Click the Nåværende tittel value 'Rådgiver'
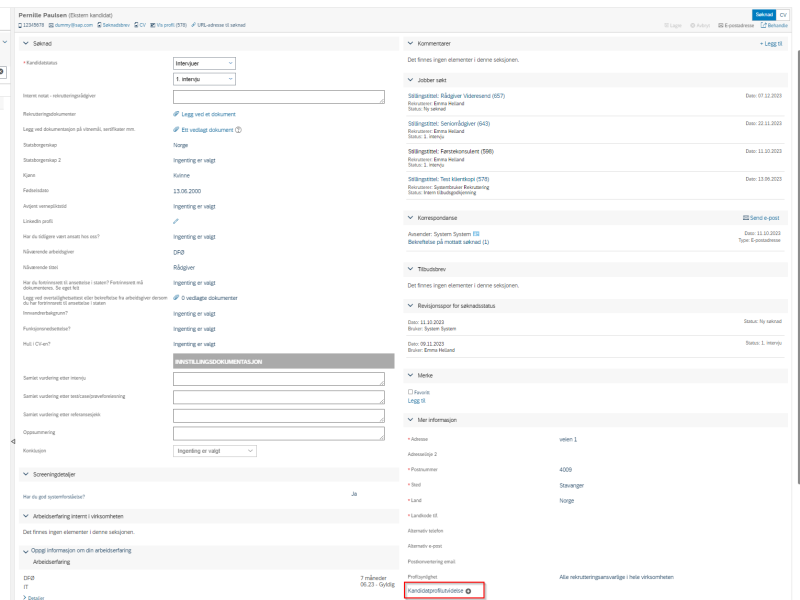This screenshot has height=600, width=800. [184, 267]
